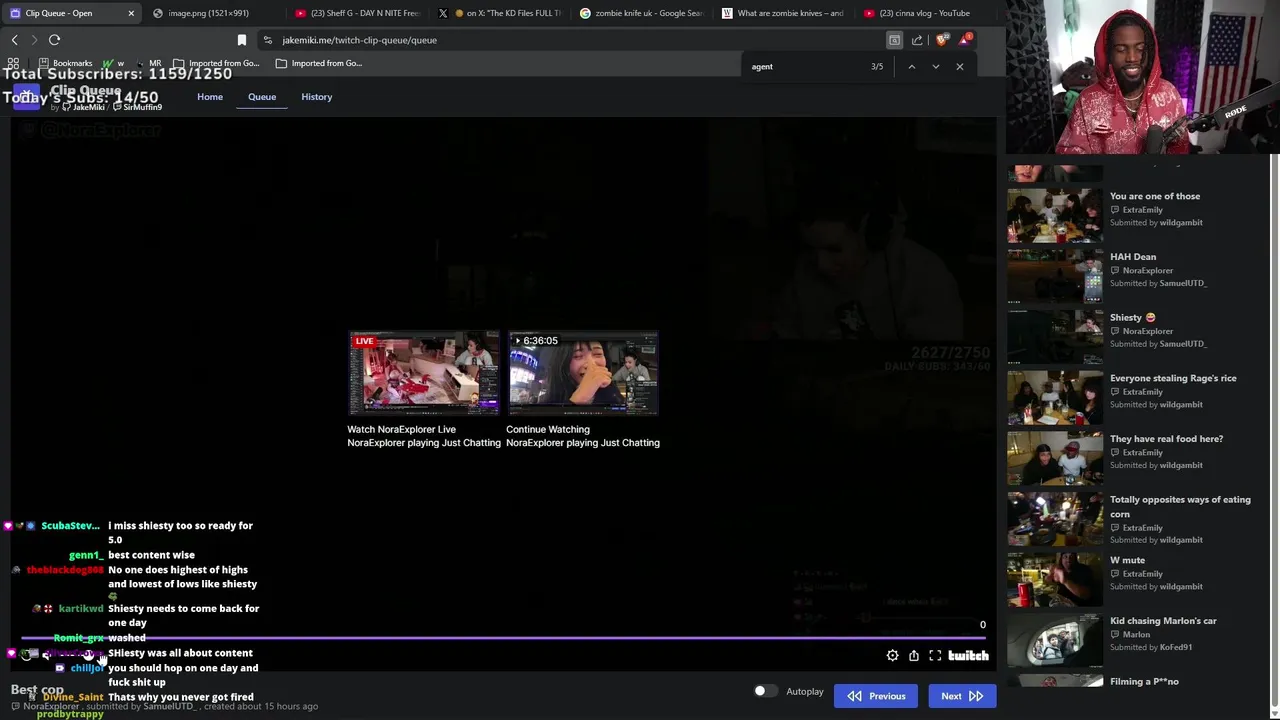Open queued clip W mute
This screenshot has height=720, width=1280.
pos(1127,560)
